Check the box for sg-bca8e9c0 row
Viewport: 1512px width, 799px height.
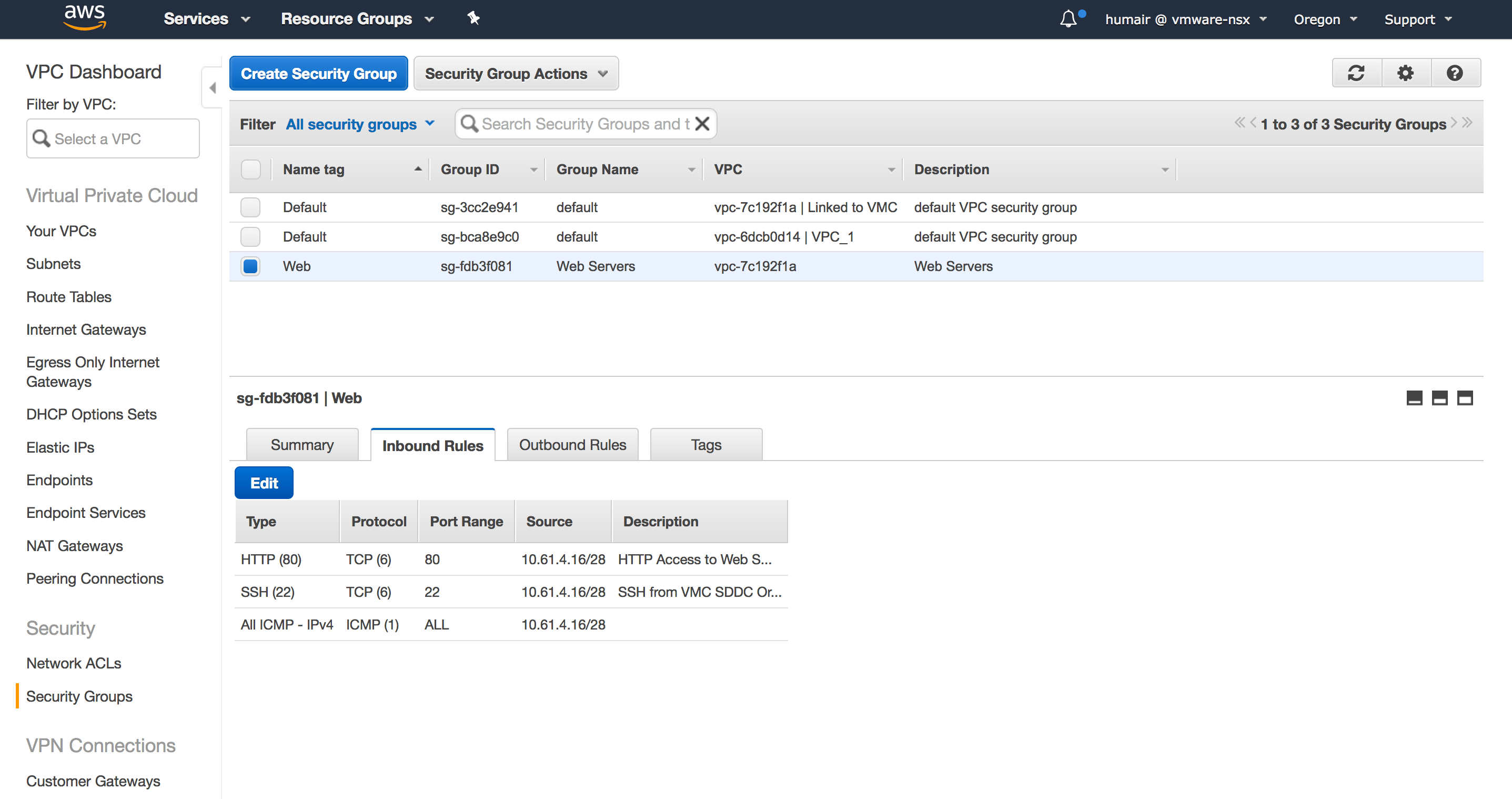250,236
